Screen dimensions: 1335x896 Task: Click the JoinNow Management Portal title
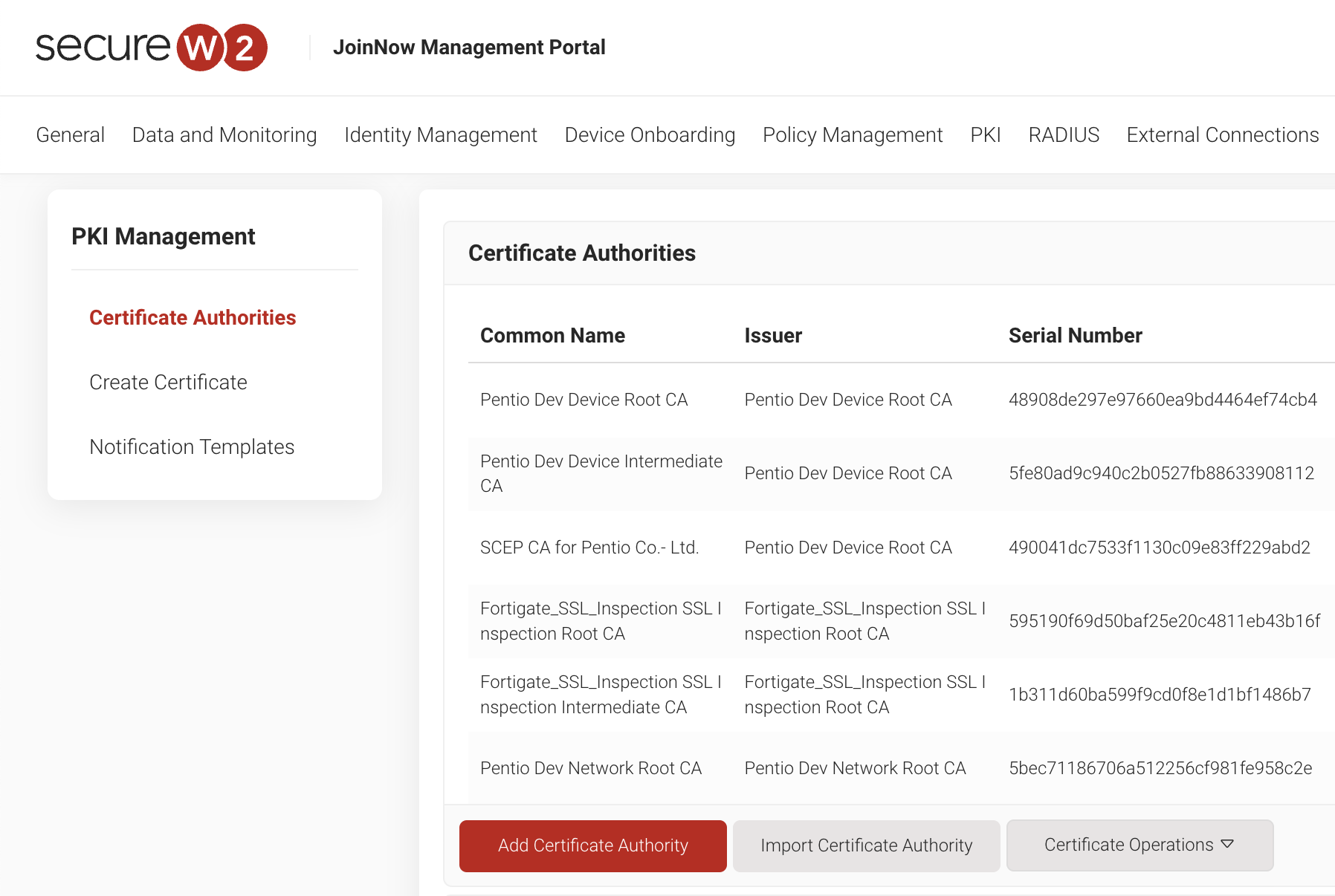click(469, 48)
